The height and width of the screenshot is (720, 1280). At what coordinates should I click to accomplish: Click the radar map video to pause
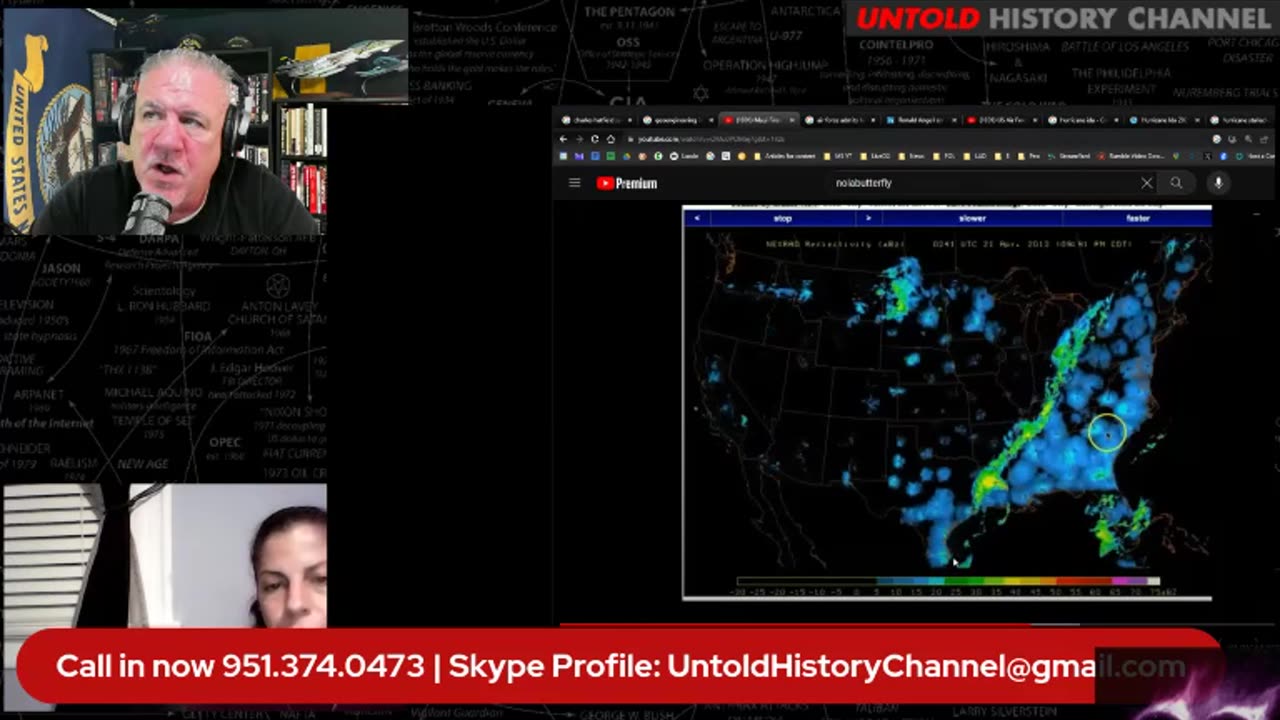coord(947,405)
